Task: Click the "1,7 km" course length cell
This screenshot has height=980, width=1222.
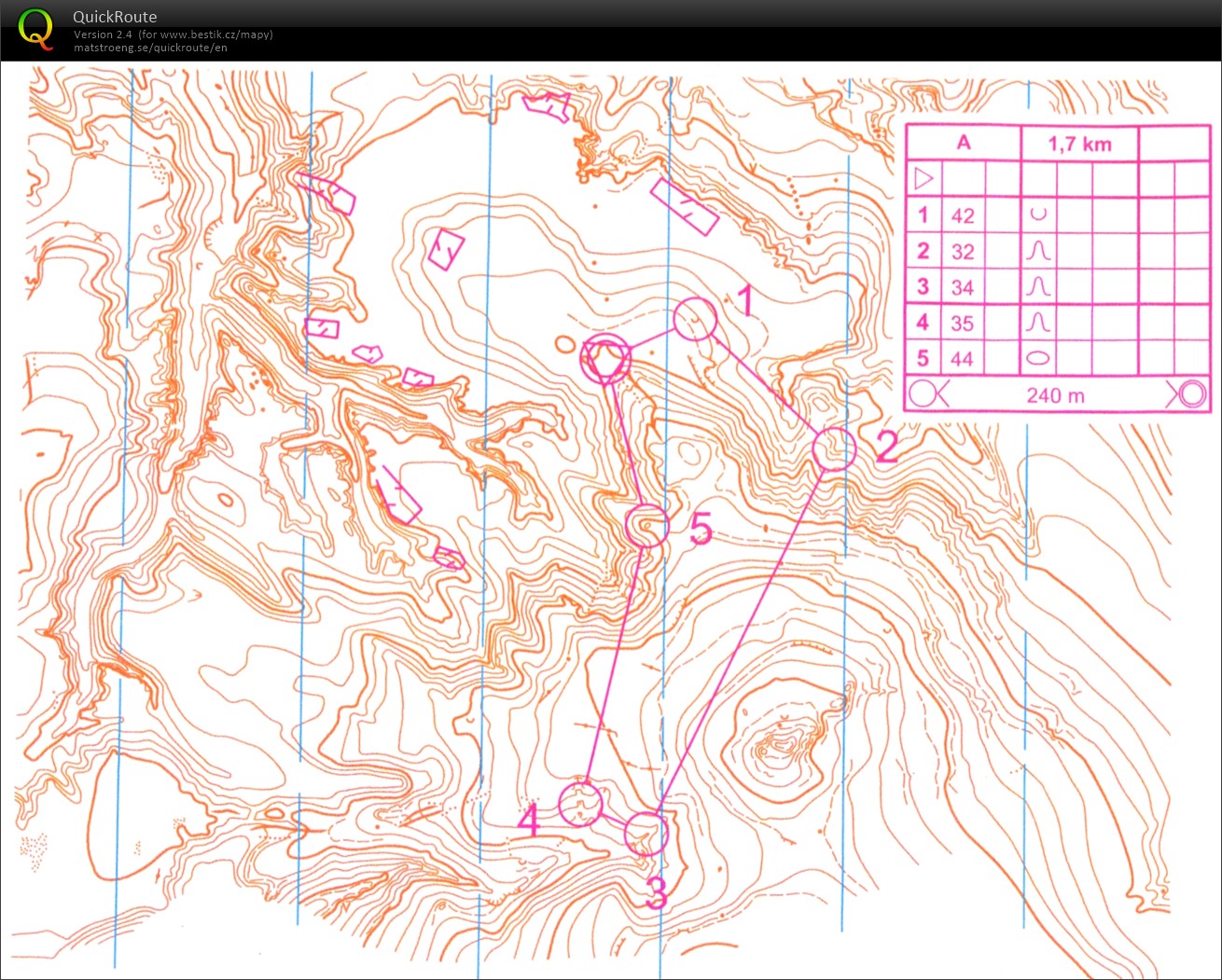Action: click(x=1079, y=144)
